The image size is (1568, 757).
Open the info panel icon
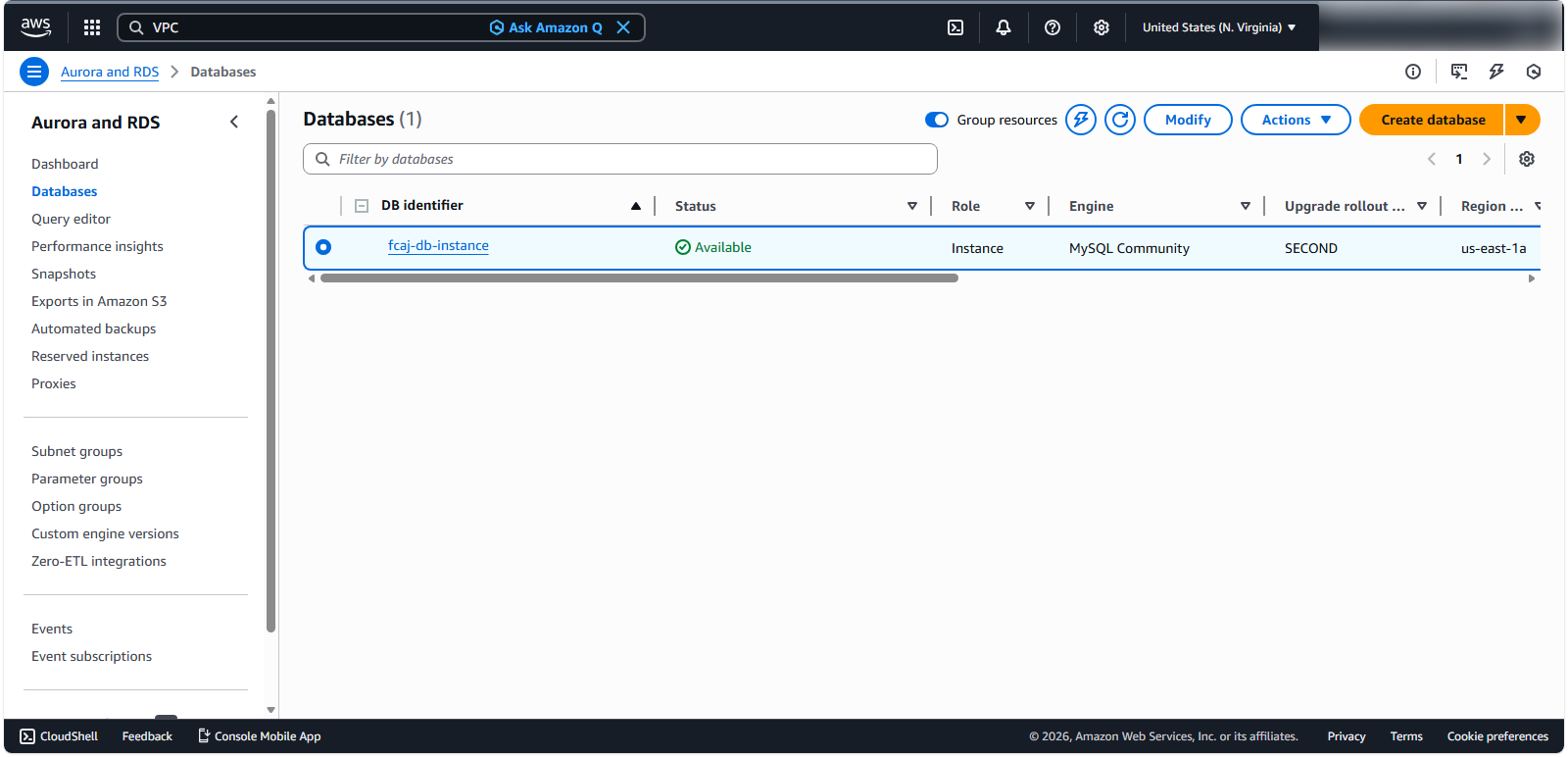coord(1413,72)
